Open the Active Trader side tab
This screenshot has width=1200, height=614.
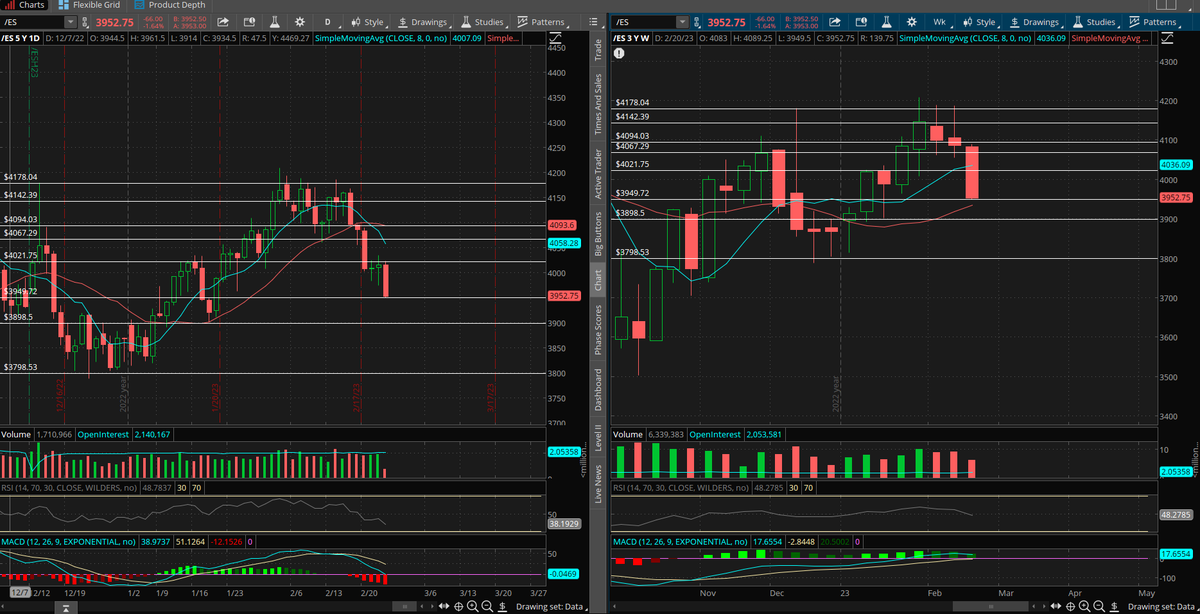click(x=598, y=172)
